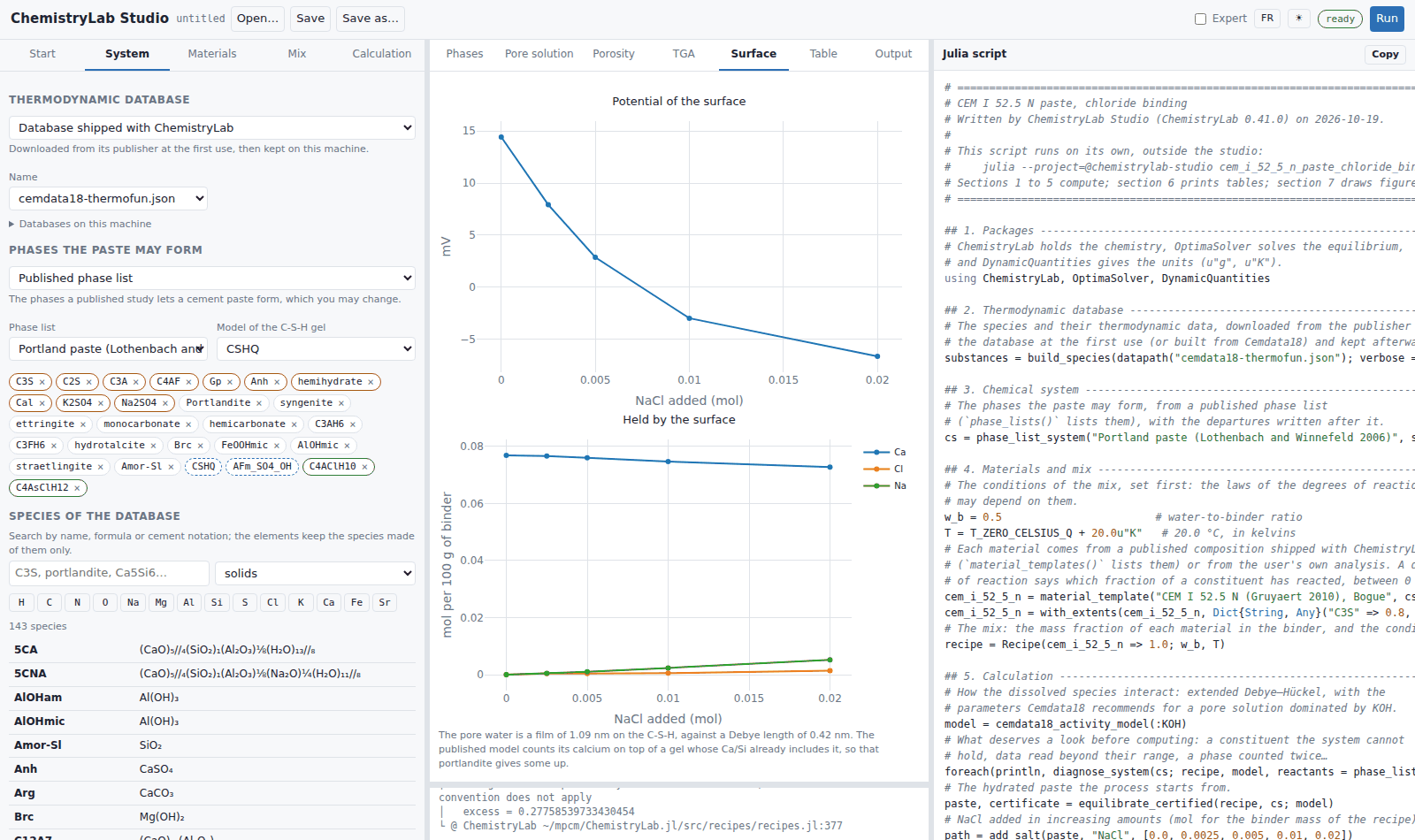Image resolution: width=1415 pixels, height=840 pixels.
Task: Click the Run button
Action: [x=1387, y=19]
